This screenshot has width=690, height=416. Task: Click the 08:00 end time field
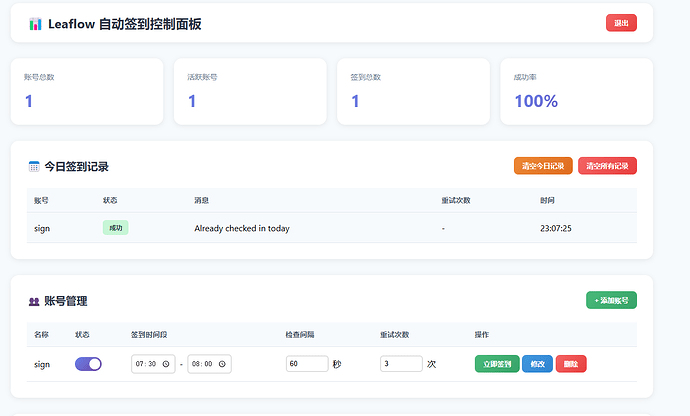coord(209,364)
